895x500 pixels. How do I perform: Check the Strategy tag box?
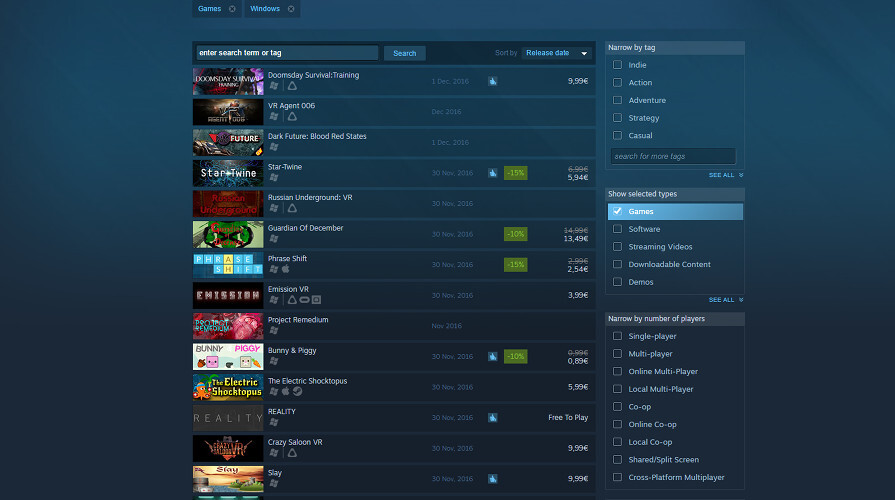[618, 118]
